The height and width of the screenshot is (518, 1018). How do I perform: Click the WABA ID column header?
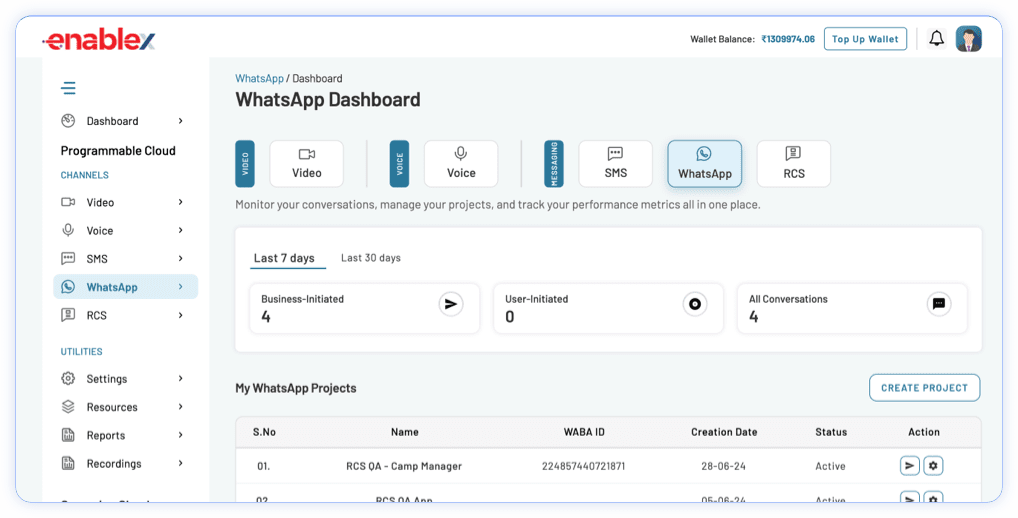tap(584, 432)
